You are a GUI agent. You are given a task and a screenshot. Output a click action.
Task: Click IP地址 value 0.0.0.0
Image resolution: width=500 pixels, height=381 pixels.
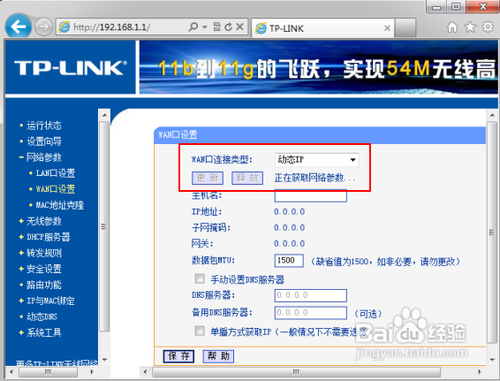[x=289, y=212]
